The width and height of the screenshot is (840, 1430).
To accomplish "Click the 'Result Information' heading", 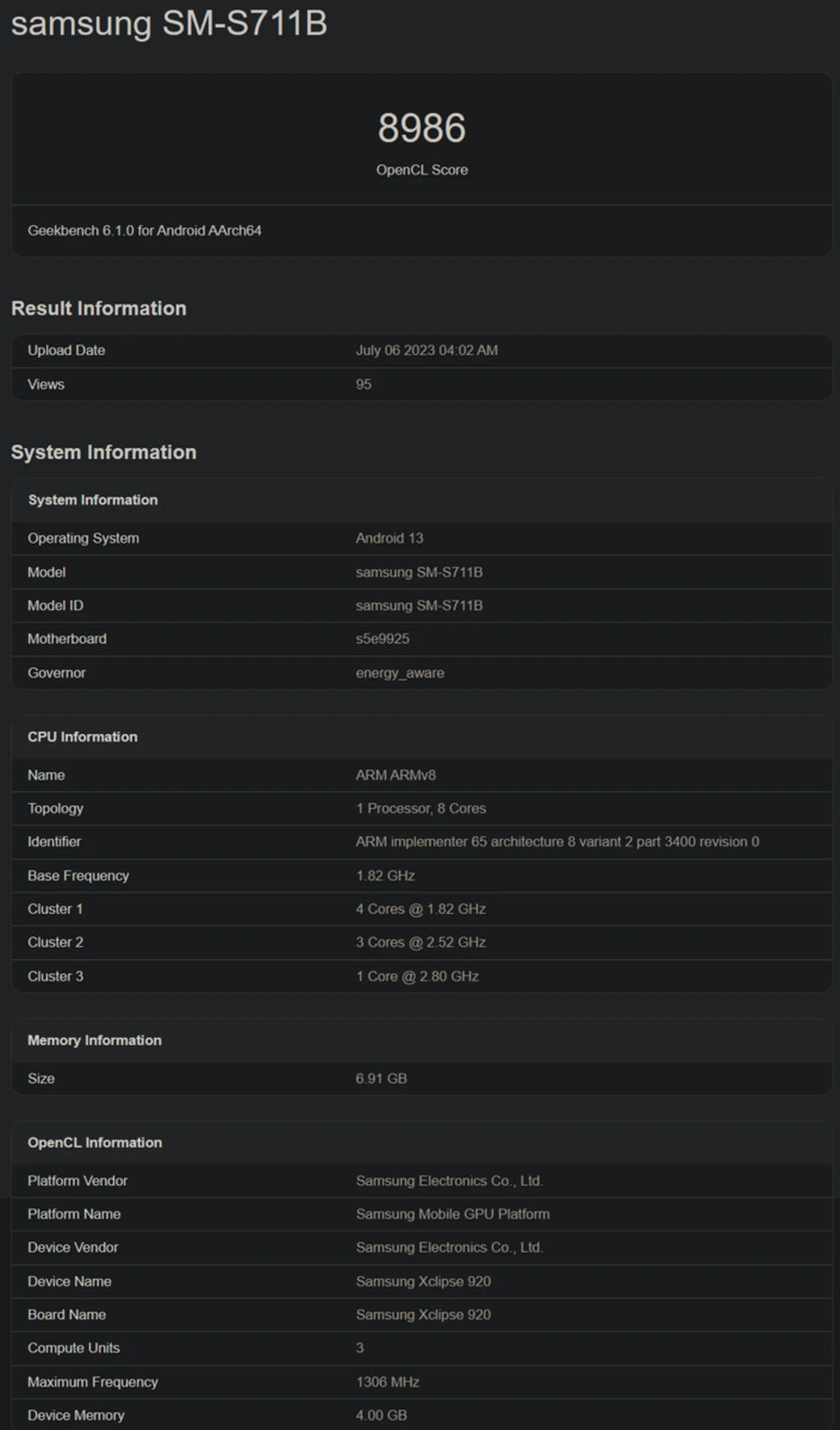I will pyautogui.click(x=98, y=308).
